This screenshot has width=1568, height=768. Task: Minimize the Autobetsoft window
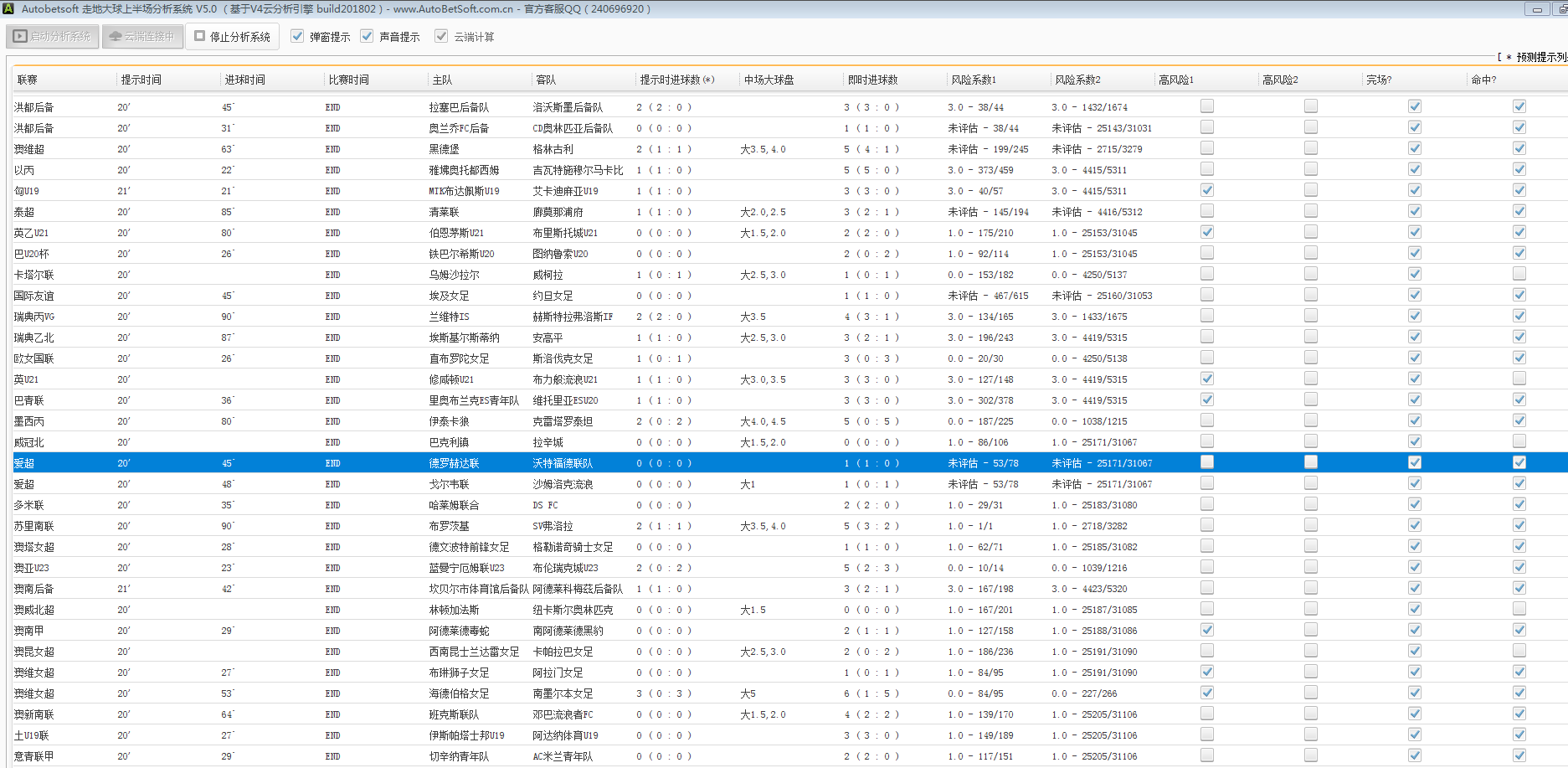click(x=1537, y=9)
